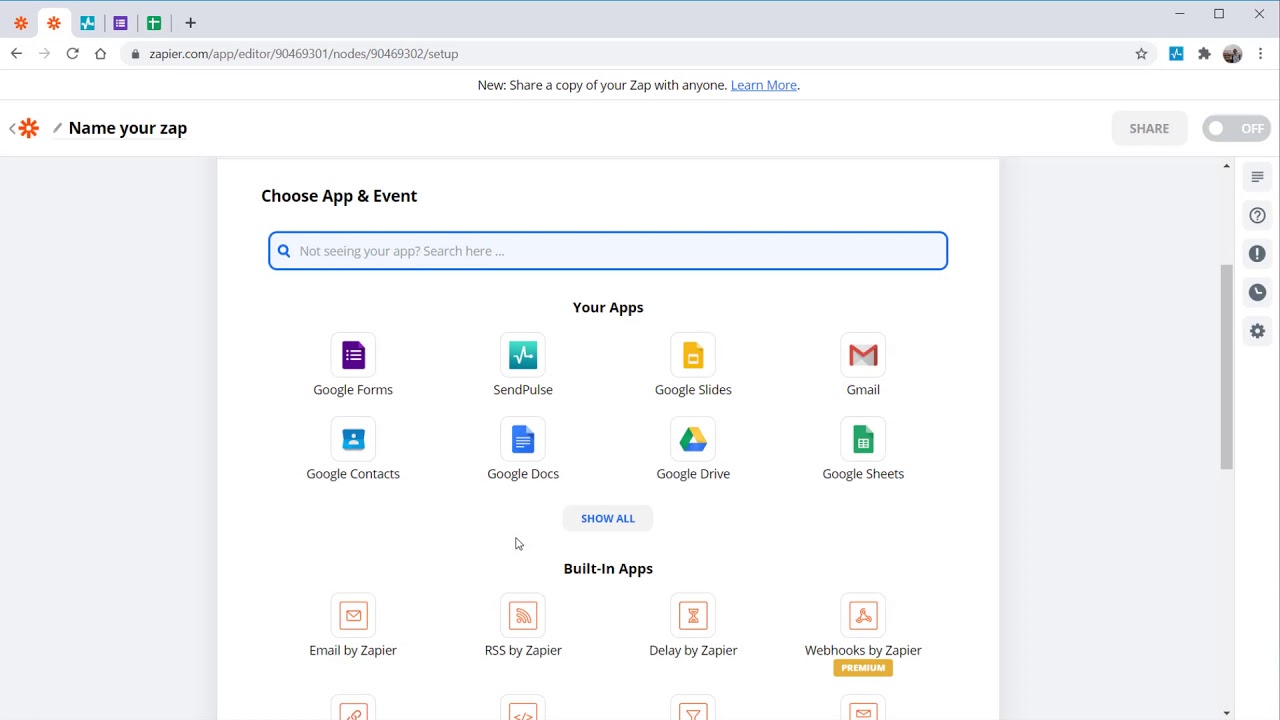1280x720 pixels.
Task: Switch to the Google Sheets browser tab
Action: 154,23
